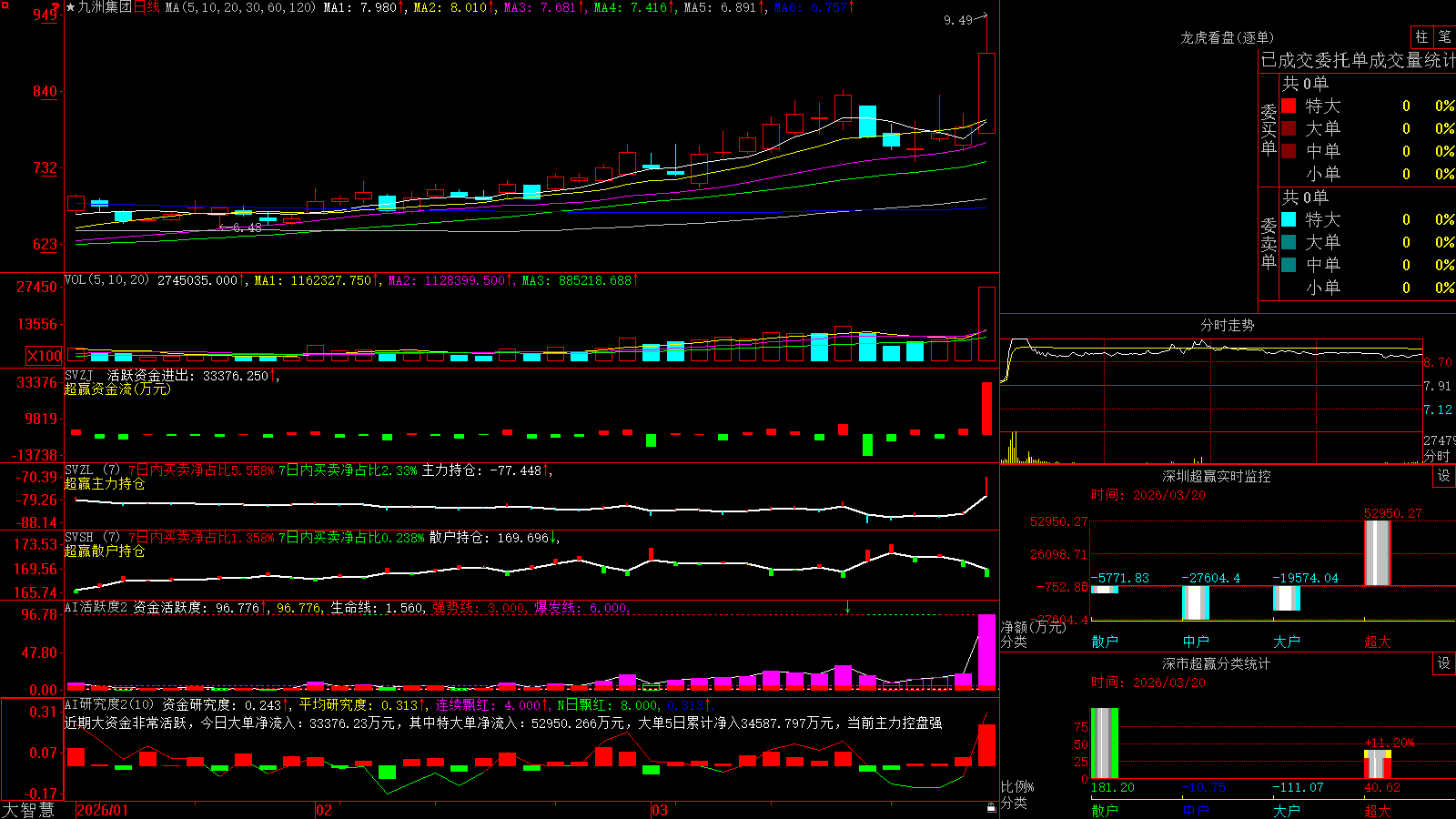Switch 龙虎看盘 to 柱 bar view
This screenshot has height=819, width=1456.
pyautogui.click(x=1421, y=37)
